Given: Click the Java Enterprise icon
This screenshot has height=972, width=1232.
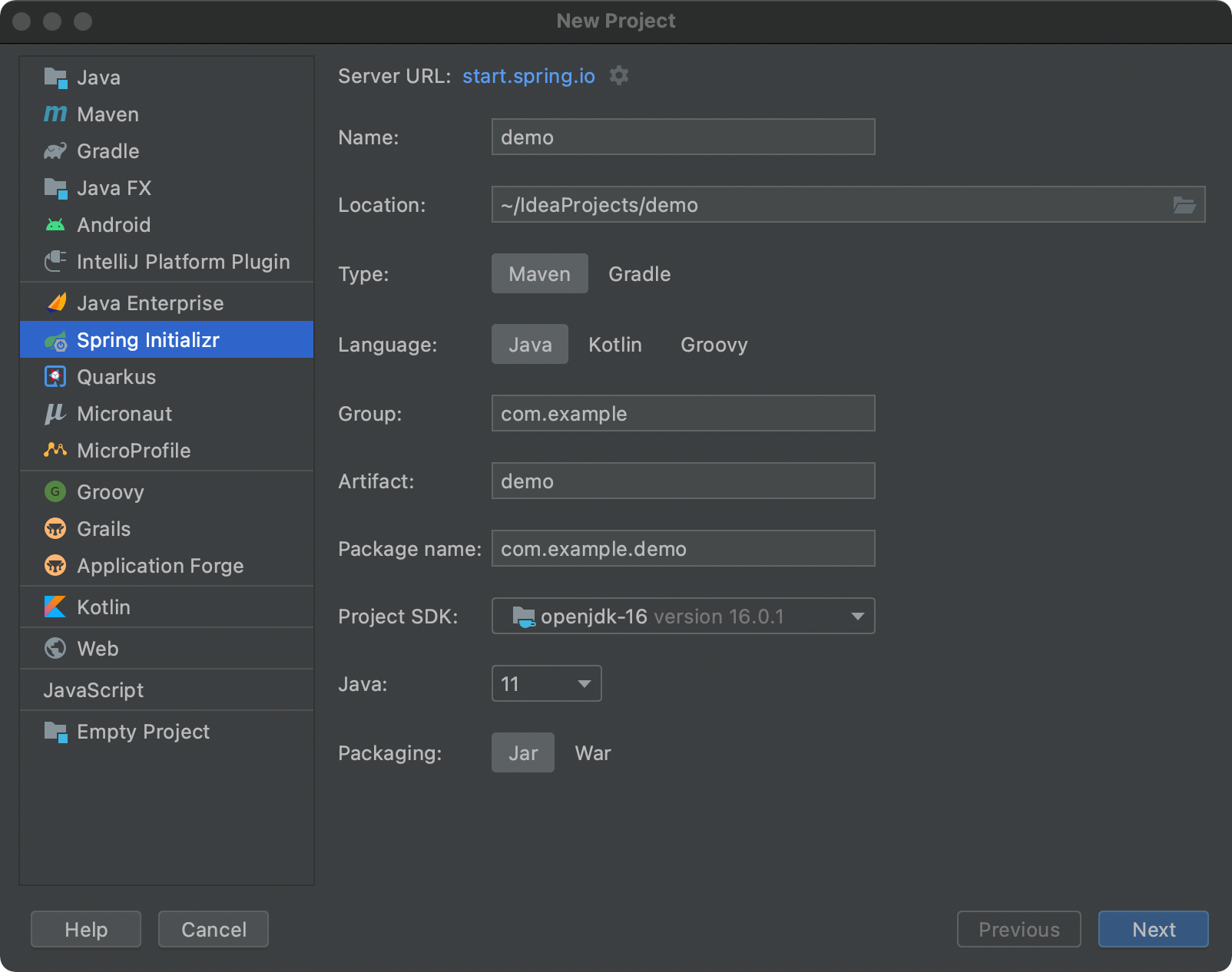Looking at the screenshot, I should click(56, 303).
